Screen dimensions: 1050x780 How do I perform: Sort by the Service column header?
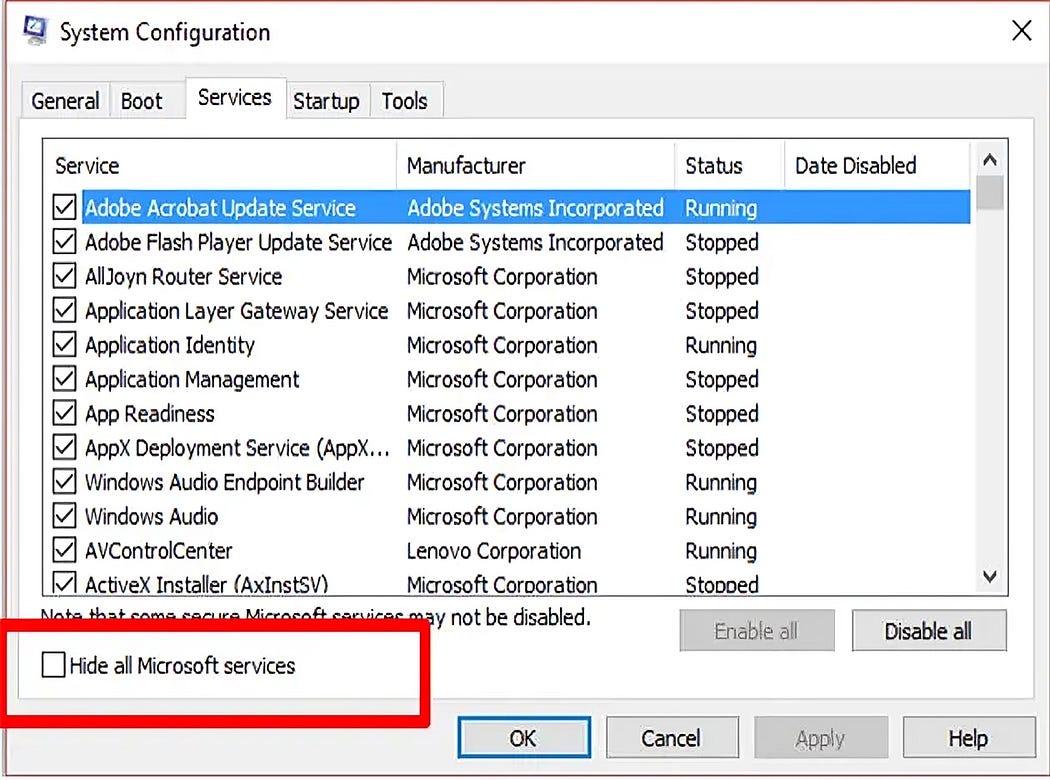point(220,165)
